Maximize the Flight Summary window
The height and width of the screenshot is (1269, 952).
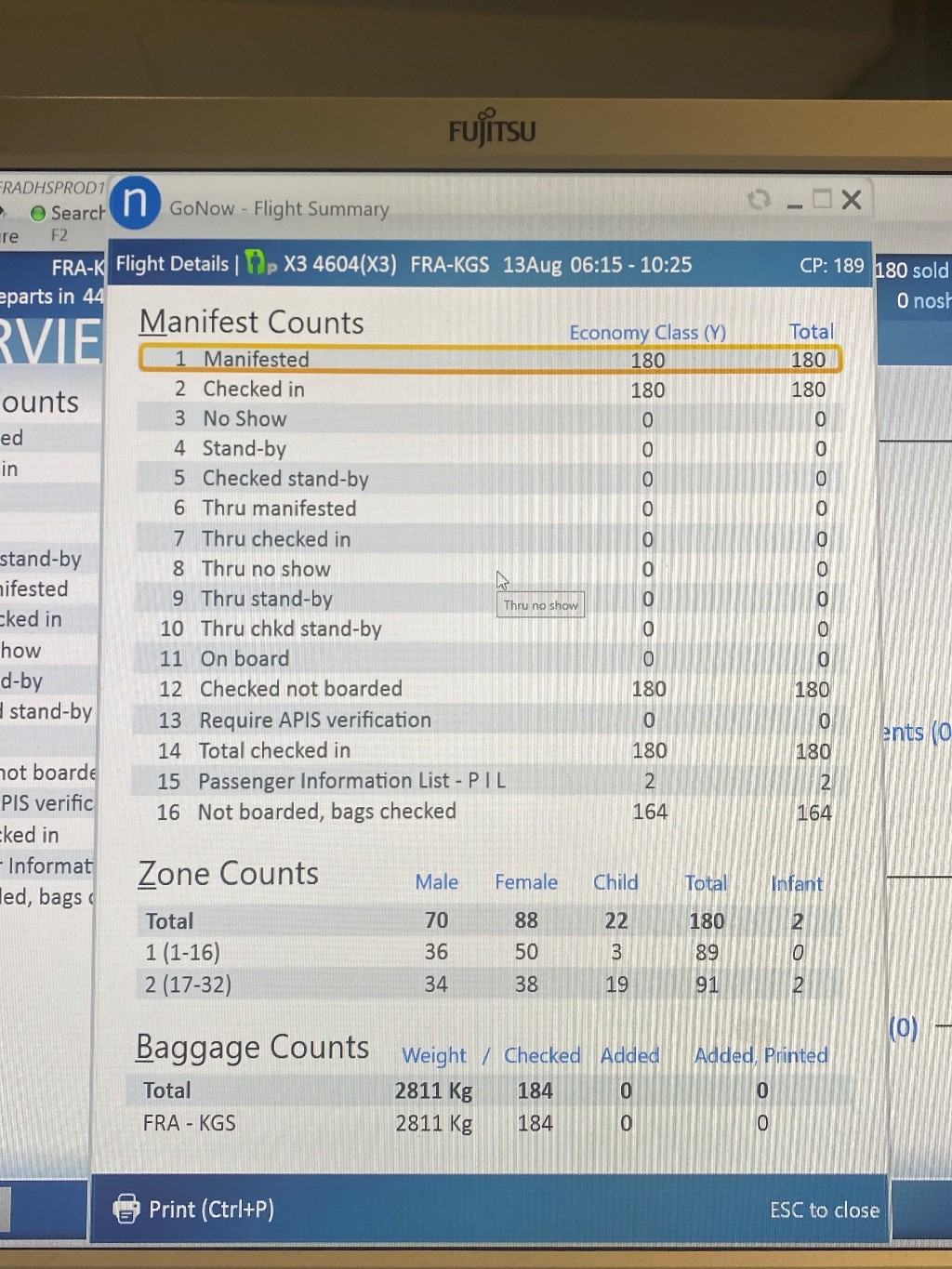tap(822, 199)
